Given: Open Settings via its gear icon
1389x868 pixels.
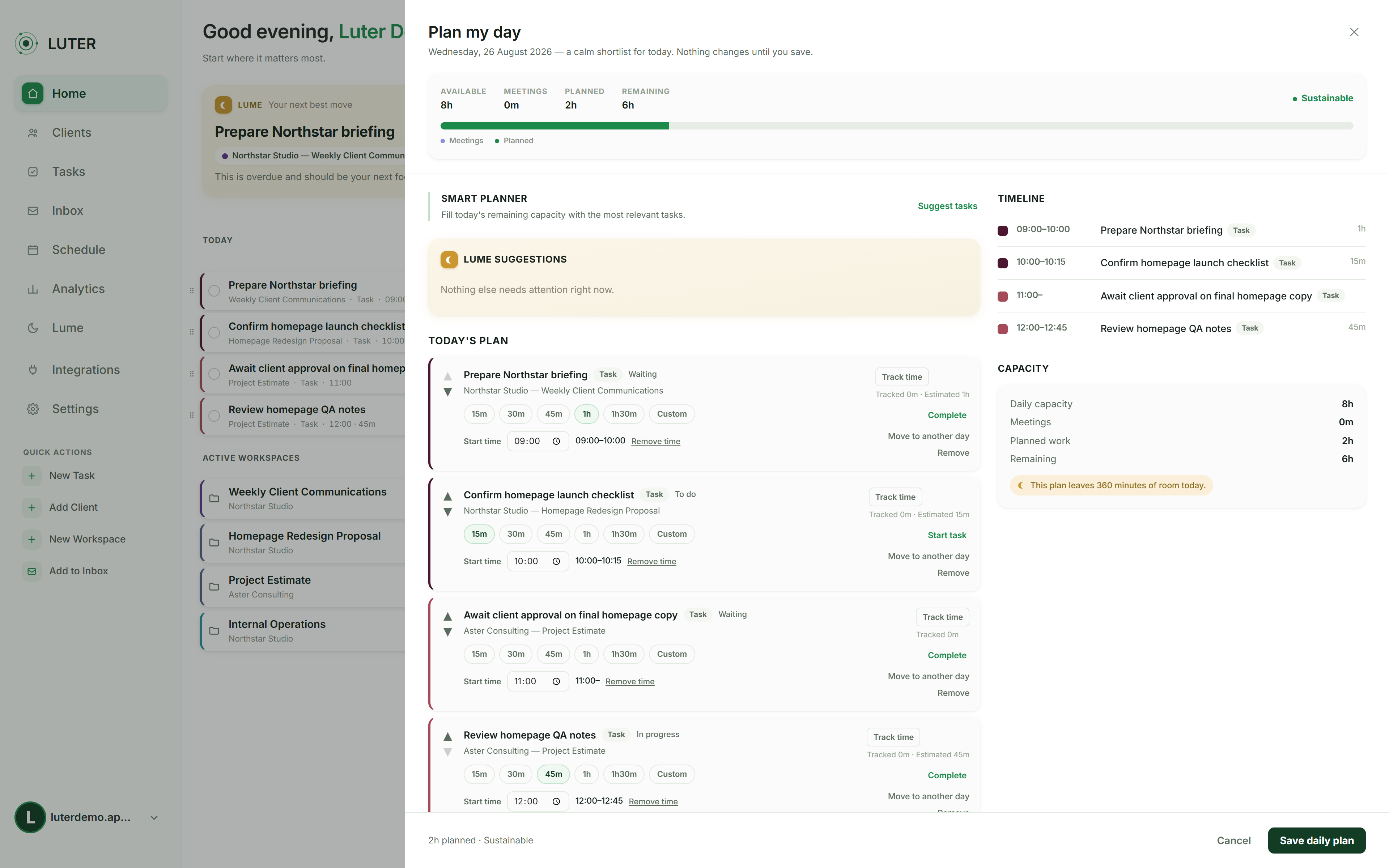Looking at the screenshot, I should pos(33,409).
